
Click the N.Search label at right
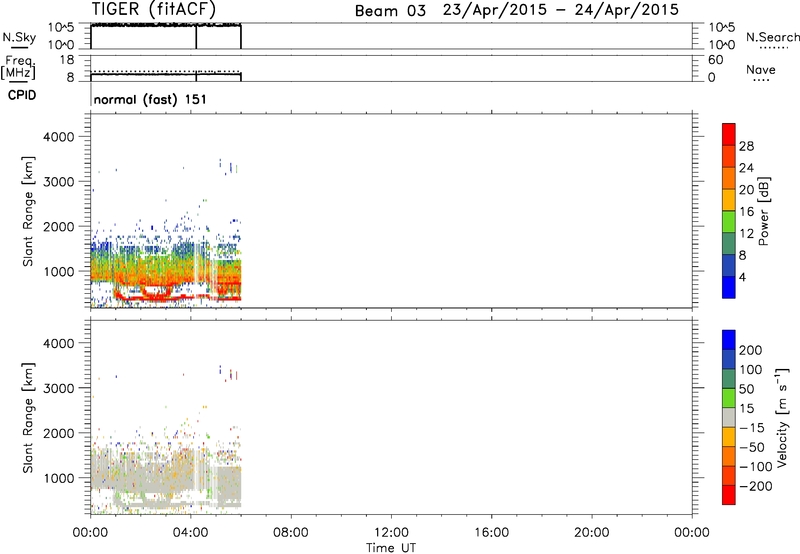pyautogui.click(x=772, y=37)
